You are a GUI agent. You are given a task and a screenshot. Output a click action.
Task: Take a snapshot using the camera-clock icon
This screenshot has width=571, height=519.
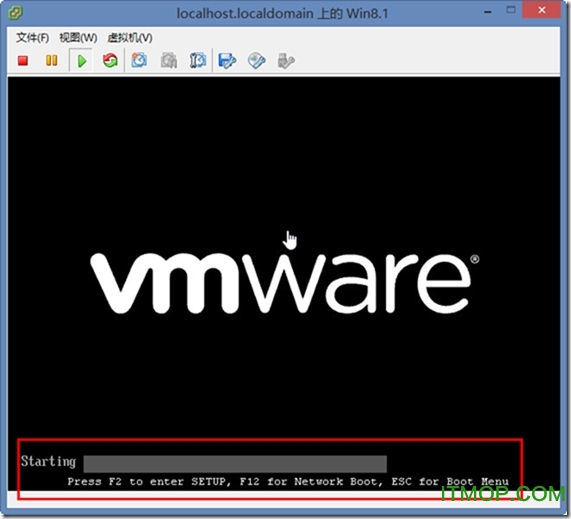click(139, 60)
